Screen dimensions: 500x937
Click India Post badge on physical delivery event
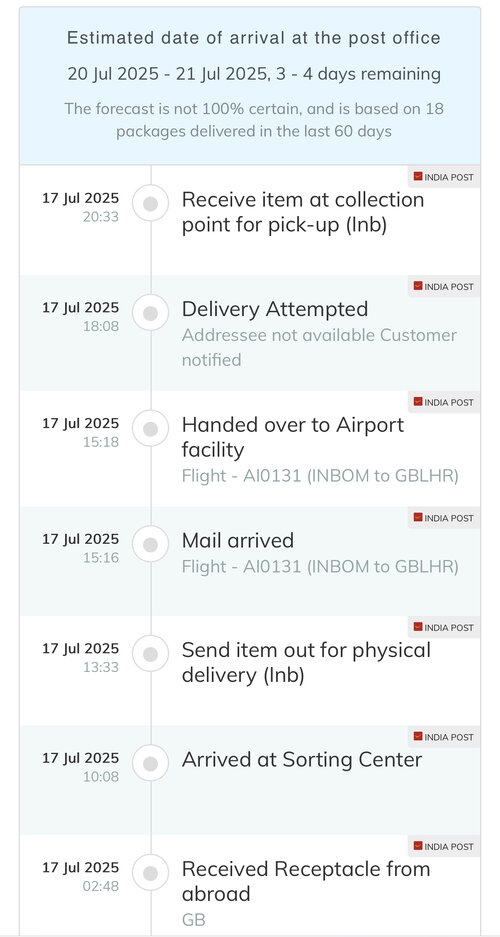444,627
